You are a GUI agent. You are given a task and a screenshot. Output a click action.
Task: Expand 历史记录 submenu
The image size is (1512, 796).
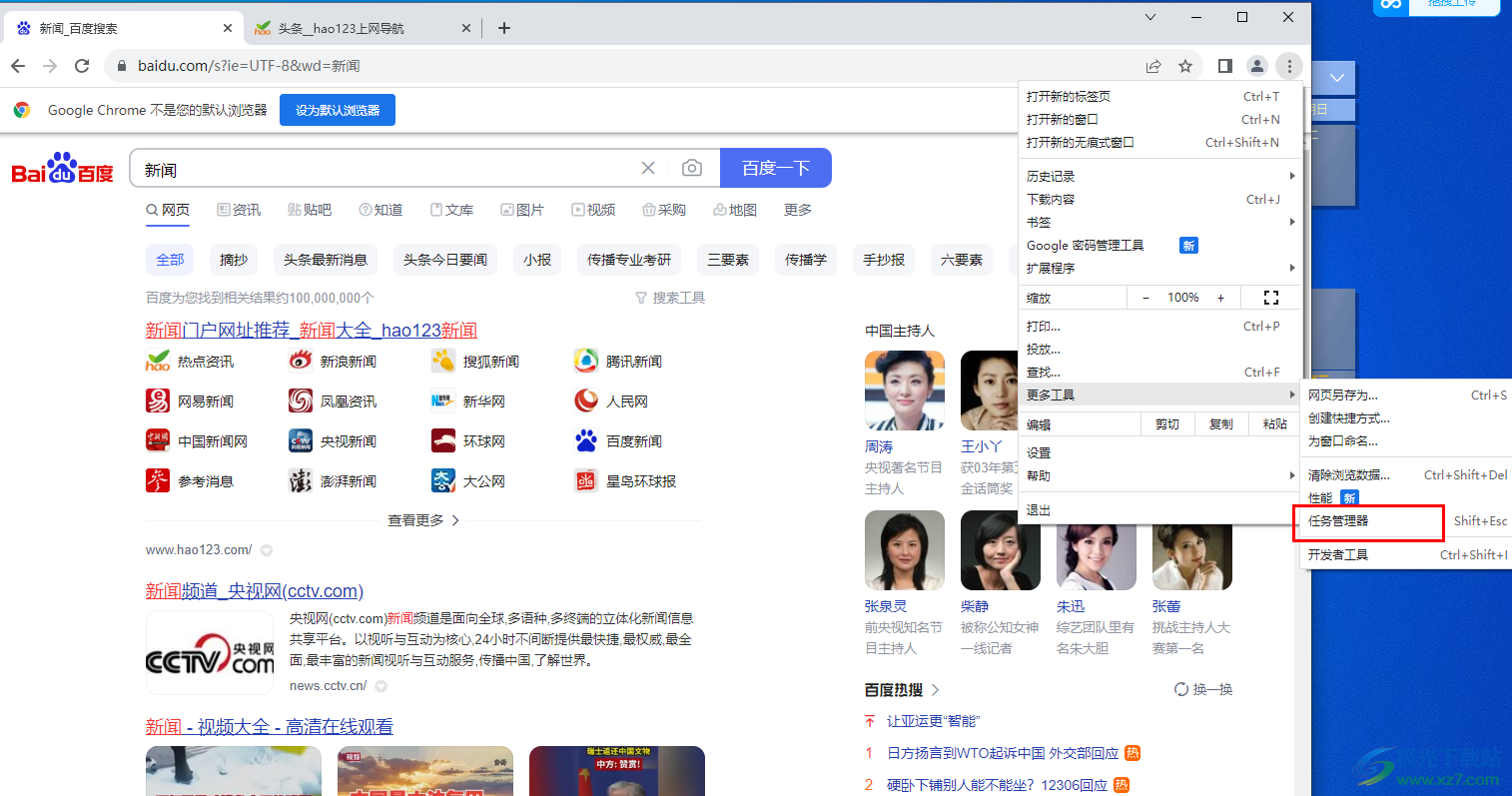[x=1160, y=176]
